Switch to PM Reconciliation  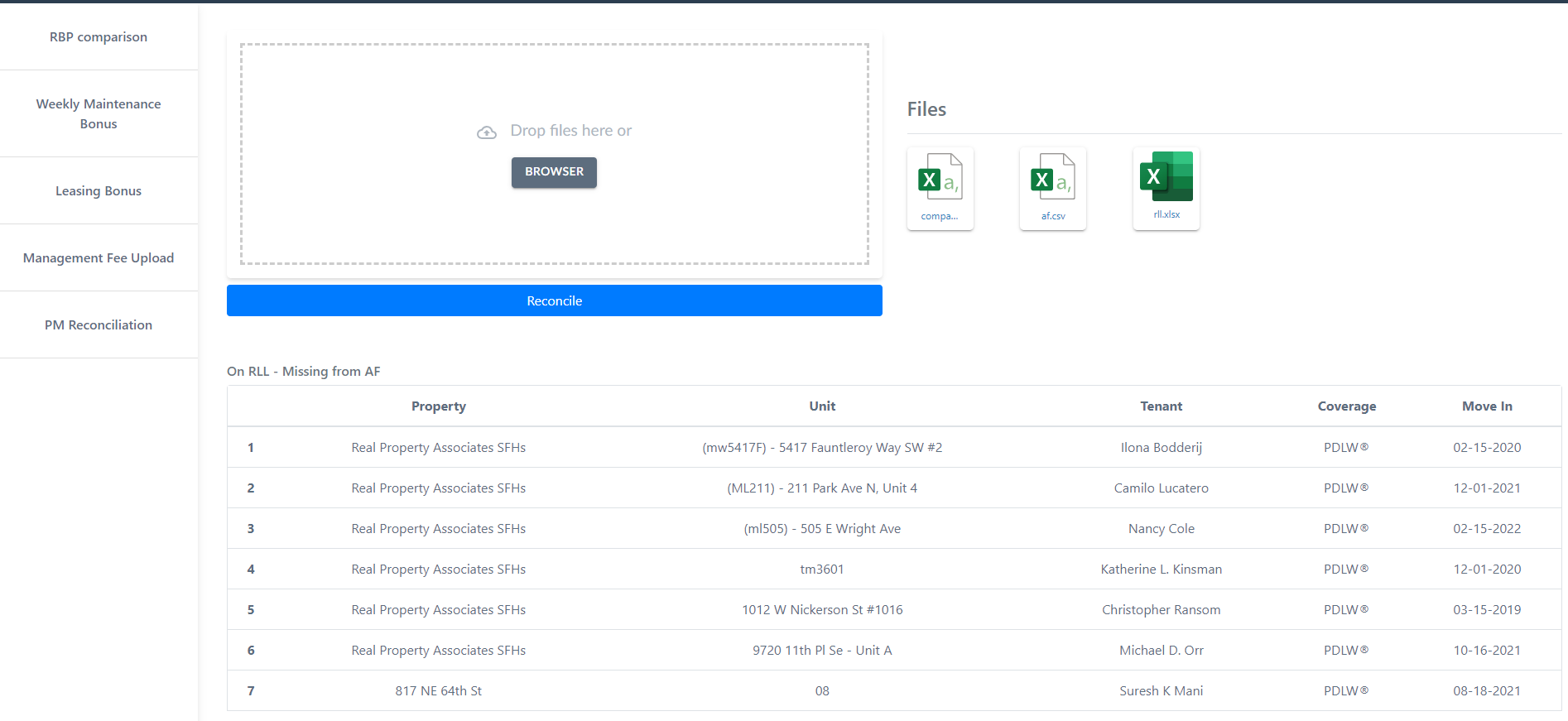click(99, 325)
